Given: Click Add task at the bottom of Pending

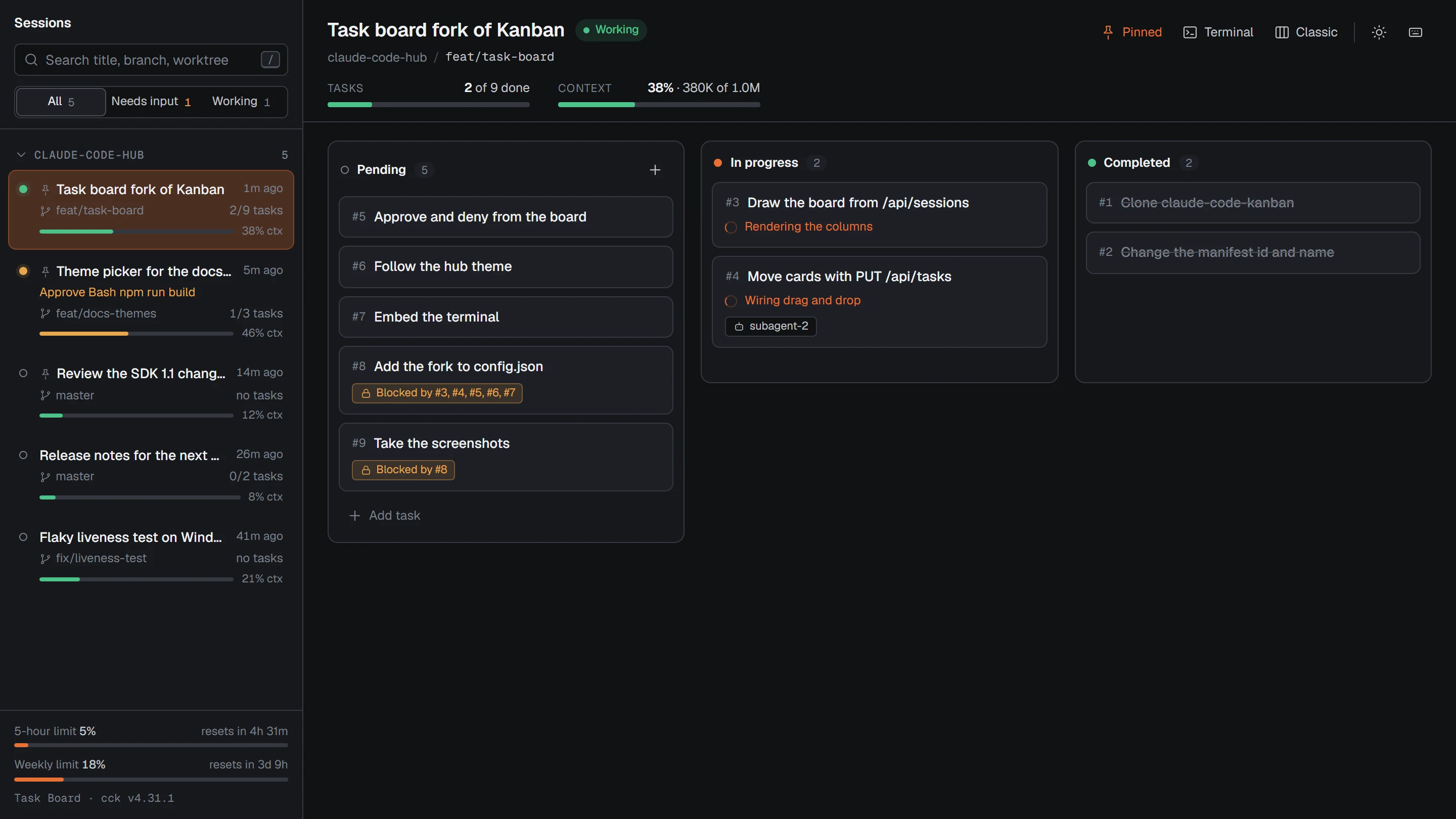Looking at the screenshot, I should [x=385, y=516].
